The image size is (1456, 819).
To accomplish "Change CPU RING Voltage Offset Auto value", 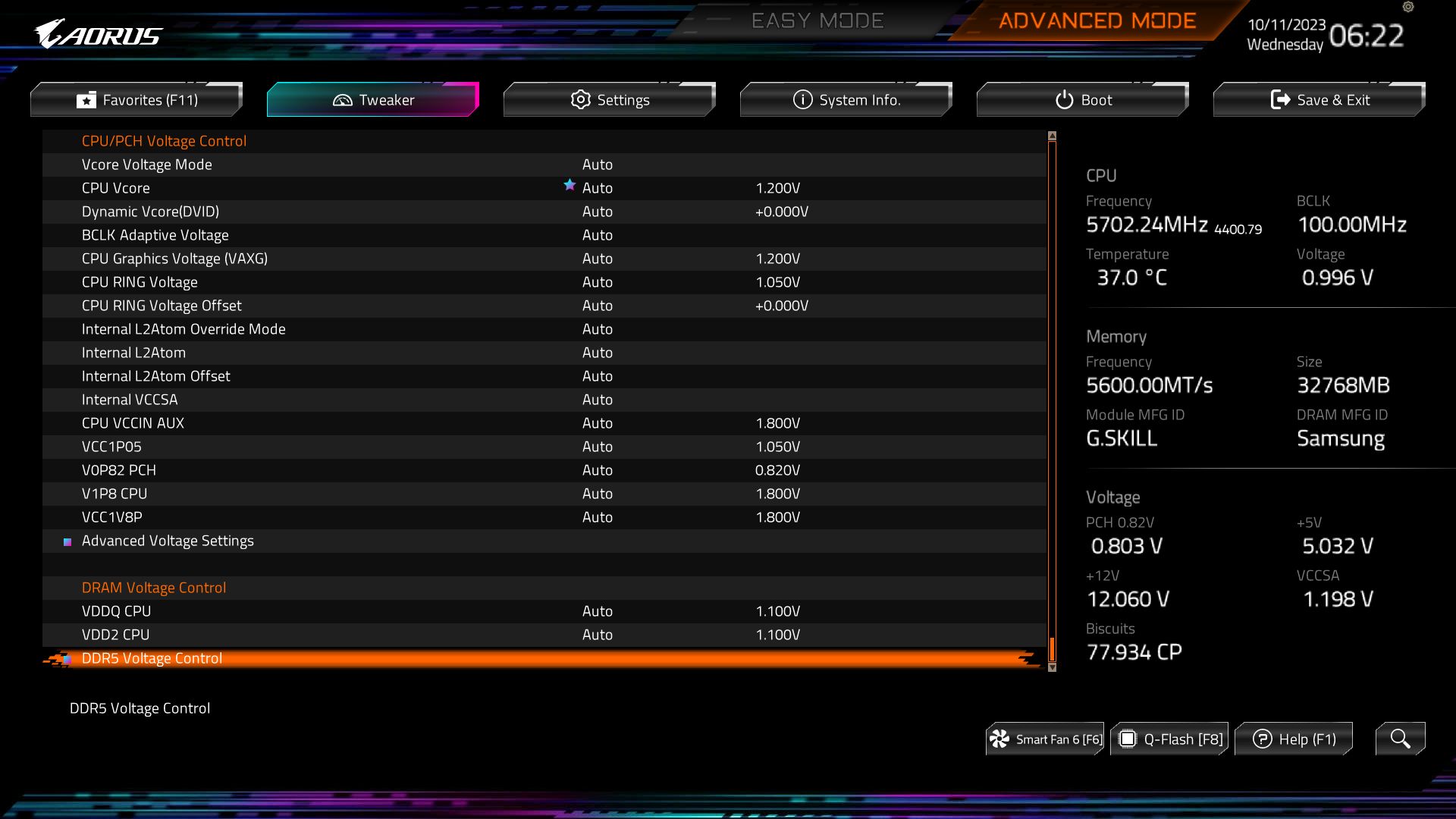I will pos(597,306).
